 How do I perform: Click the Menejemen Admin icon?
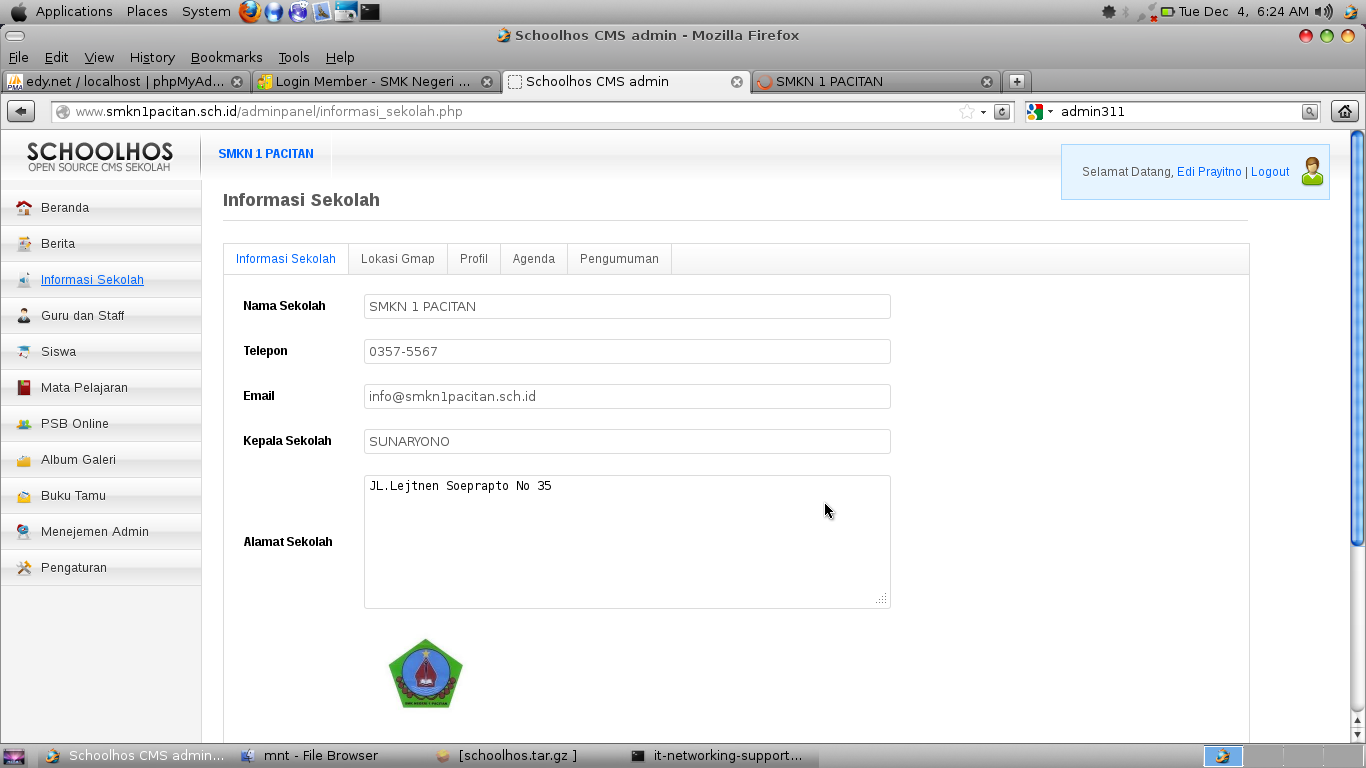click(24, 532)
